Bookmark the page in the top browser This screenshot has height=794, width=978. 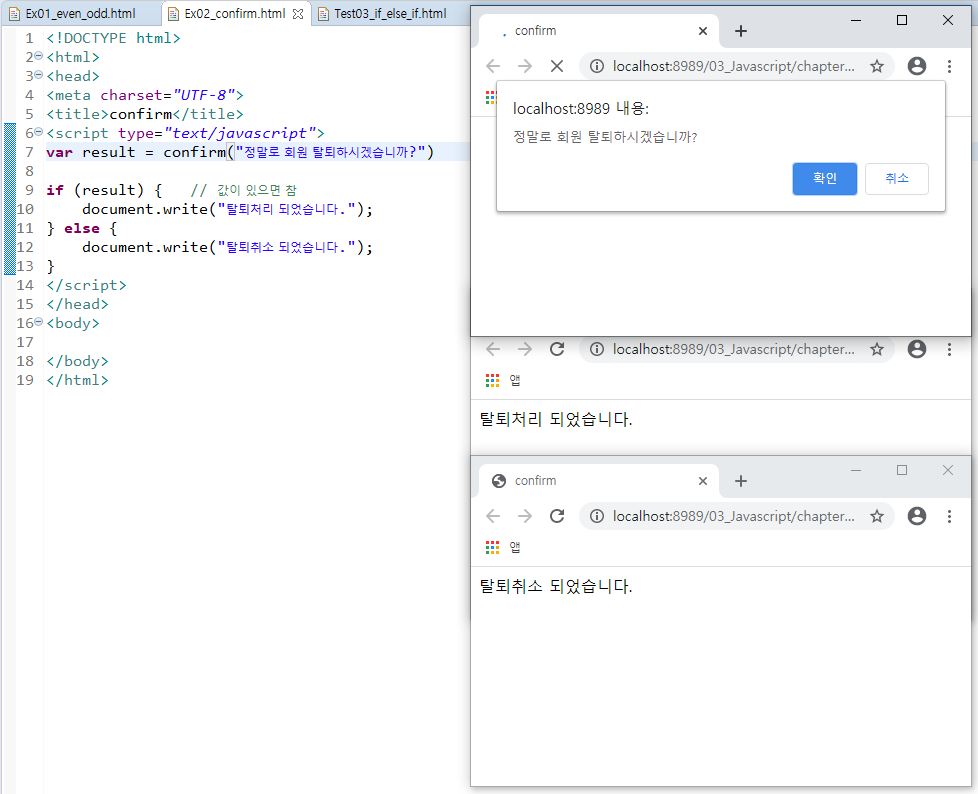click(x=877, y=66)
